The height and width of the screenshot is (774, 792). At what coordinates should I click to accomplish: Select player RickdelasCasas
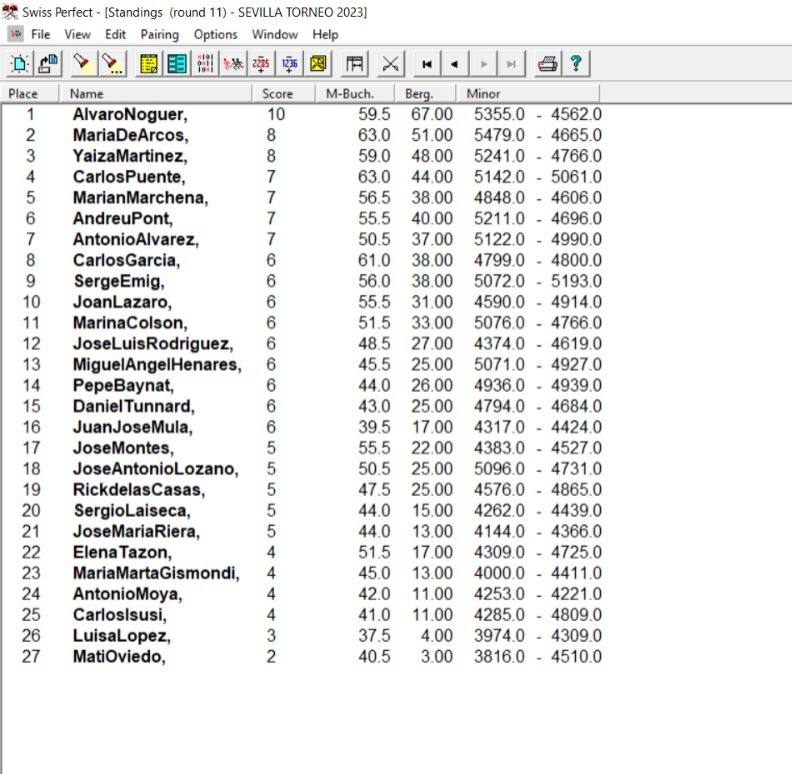pyautogui.click(x=139, y=489)
